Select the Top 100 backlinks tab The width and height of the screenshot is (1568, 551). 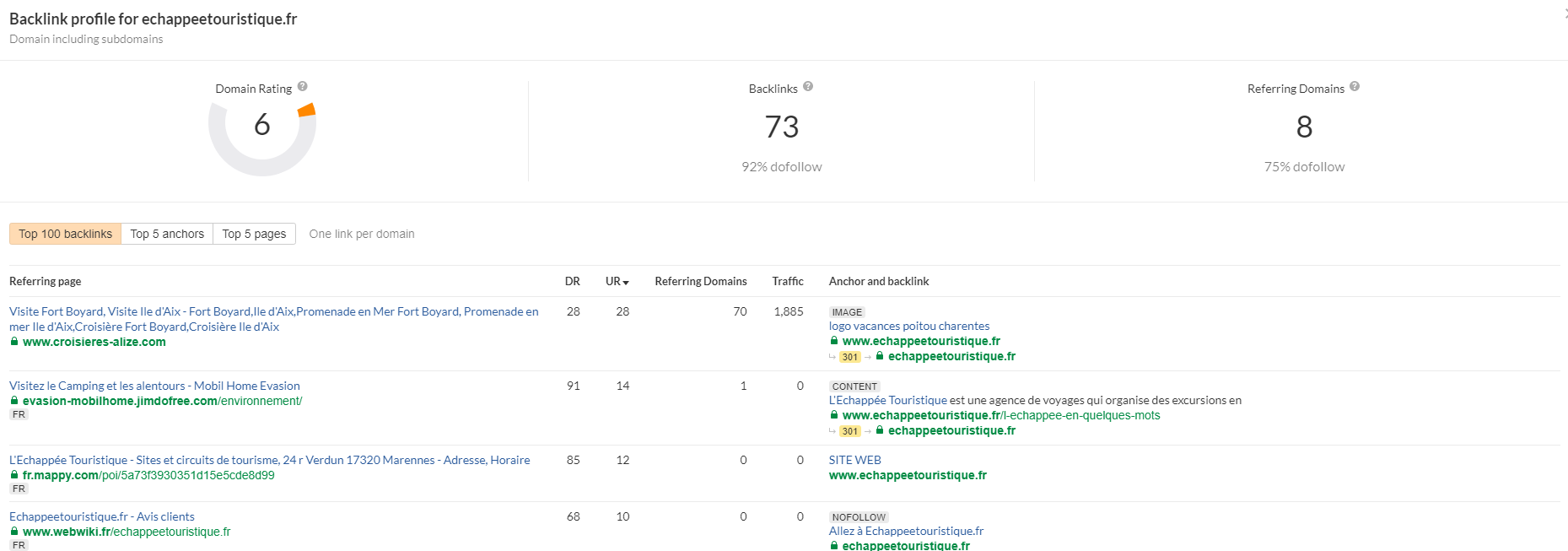click(65, 234)
